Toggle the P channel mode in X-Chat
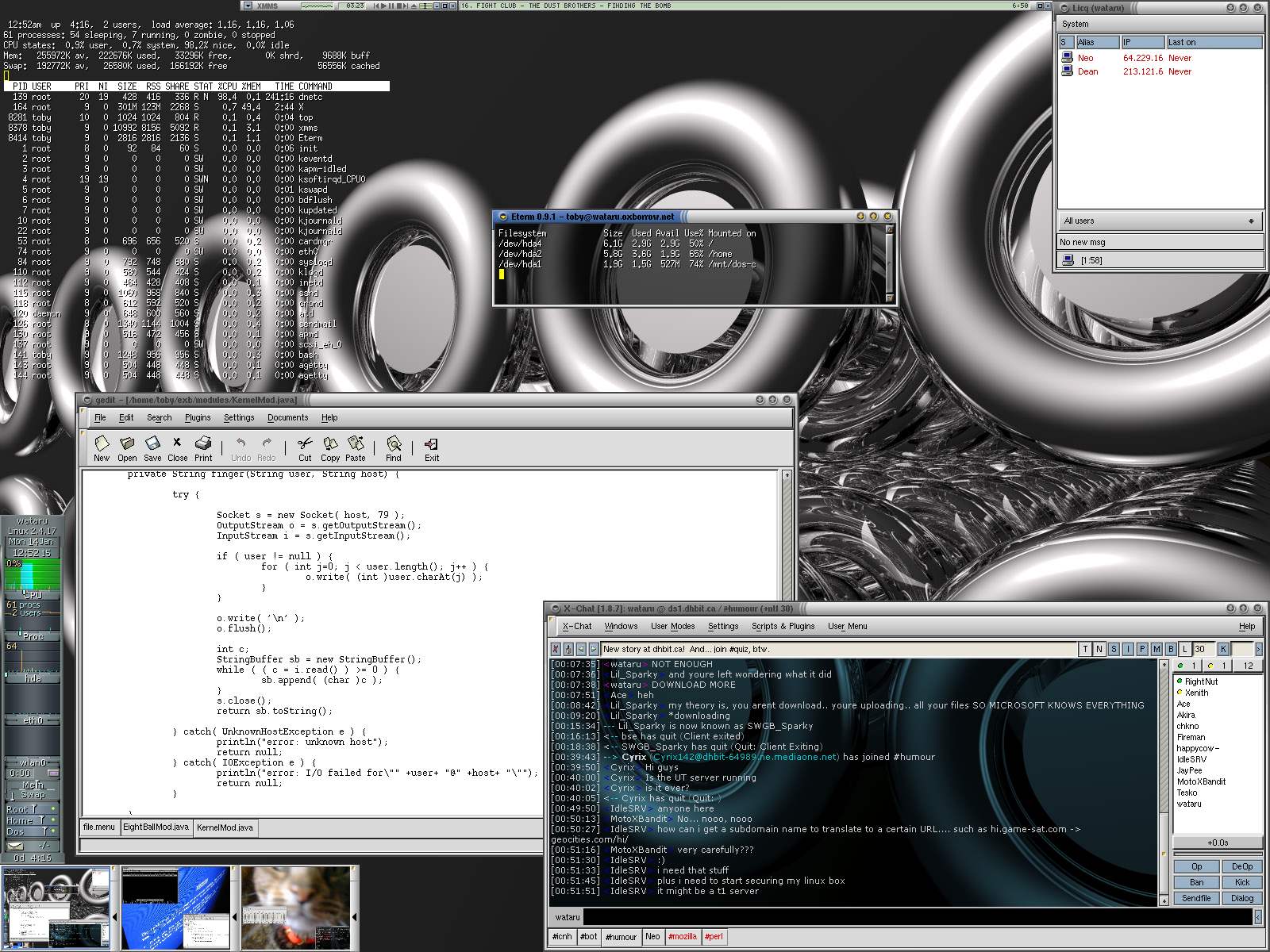Viewport: 1270px width, 952px height. click(1142, 649)
